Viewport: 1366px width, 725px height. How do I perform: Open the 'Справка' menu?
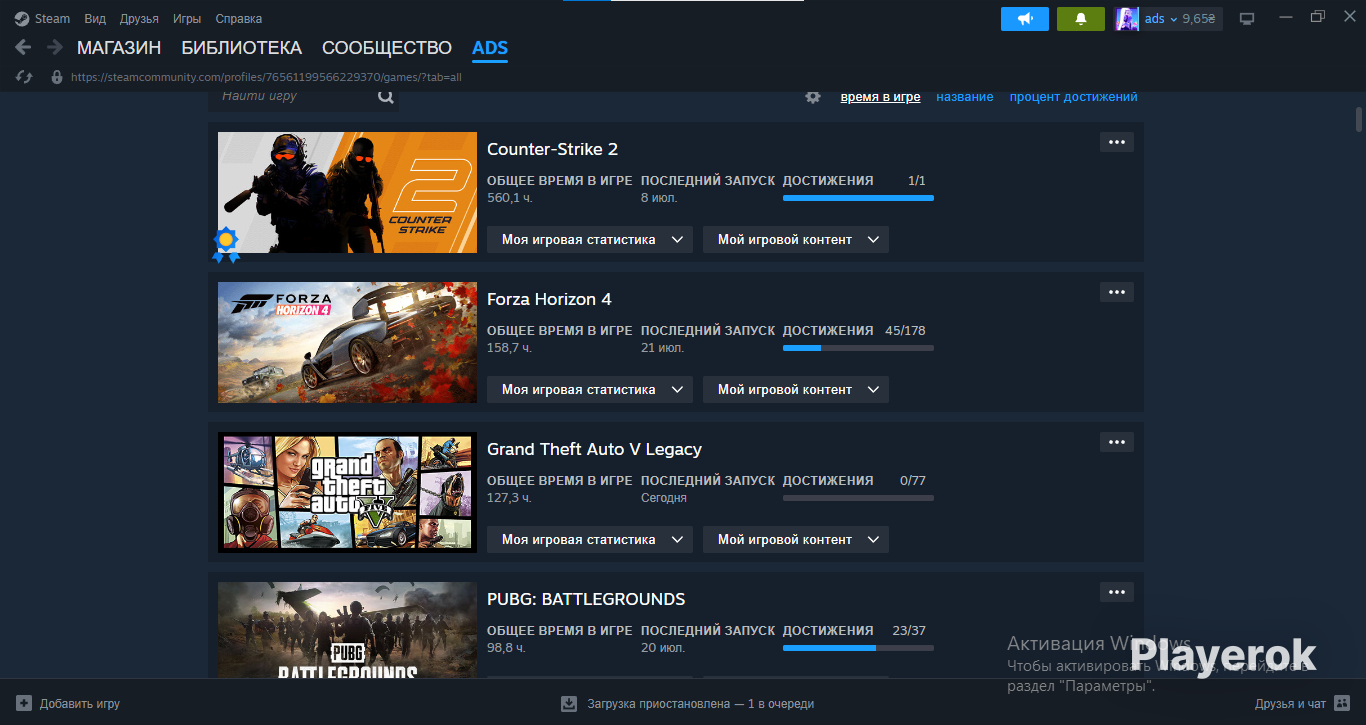coord(238,19)
